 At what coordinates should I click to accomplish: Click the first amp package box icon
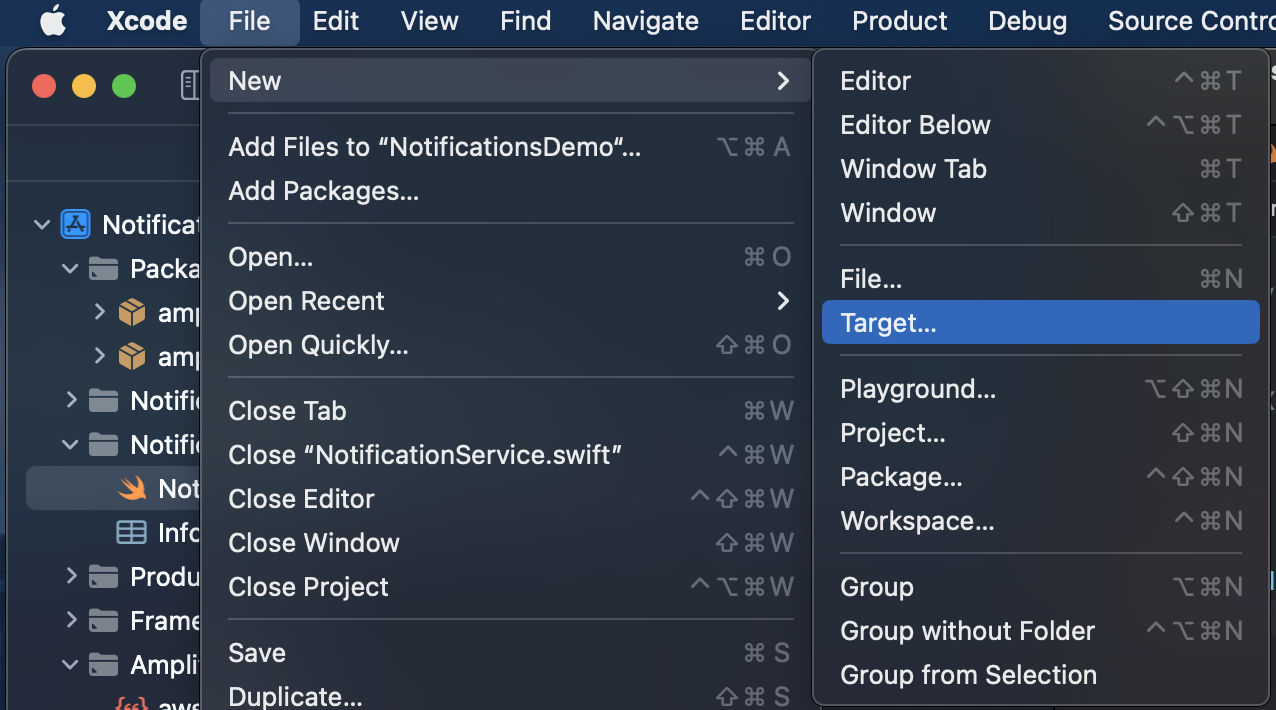coord(132,313)
